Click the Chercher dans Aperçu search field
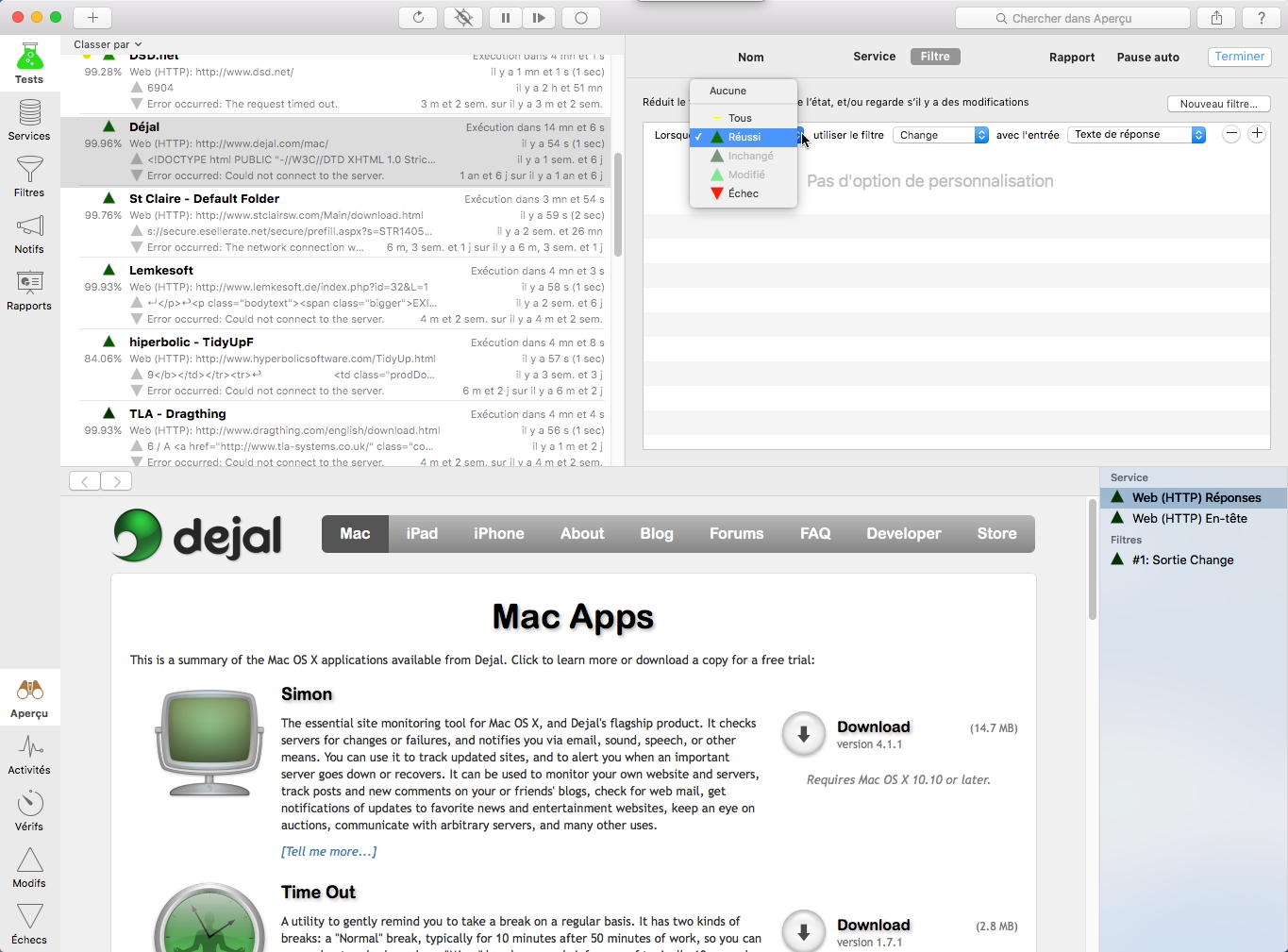 pos(1073,18)
